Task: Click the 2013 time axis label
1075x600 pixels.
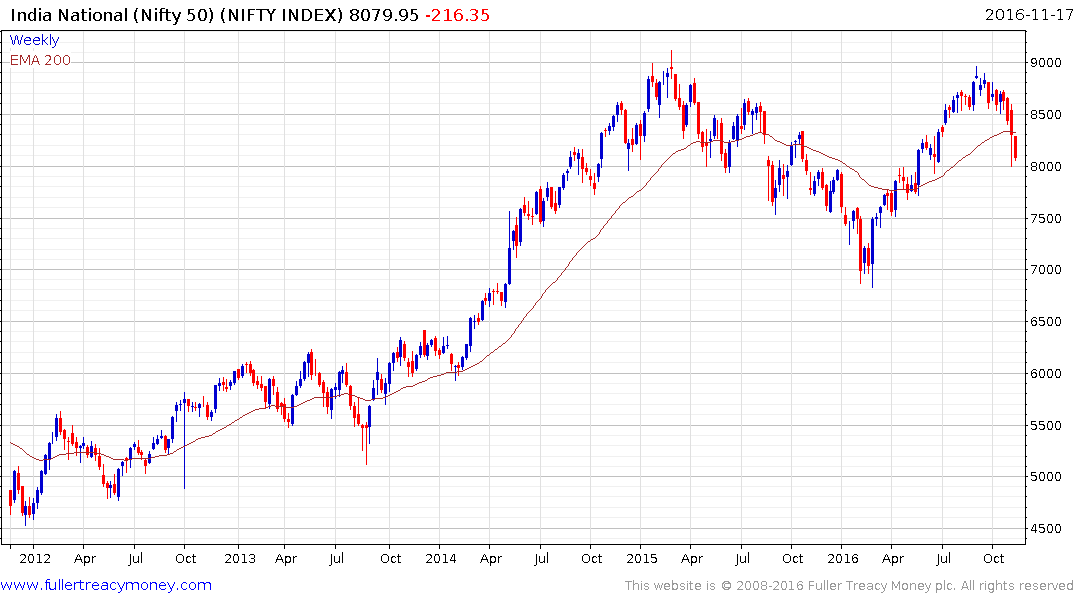Action: click(240, 558)
